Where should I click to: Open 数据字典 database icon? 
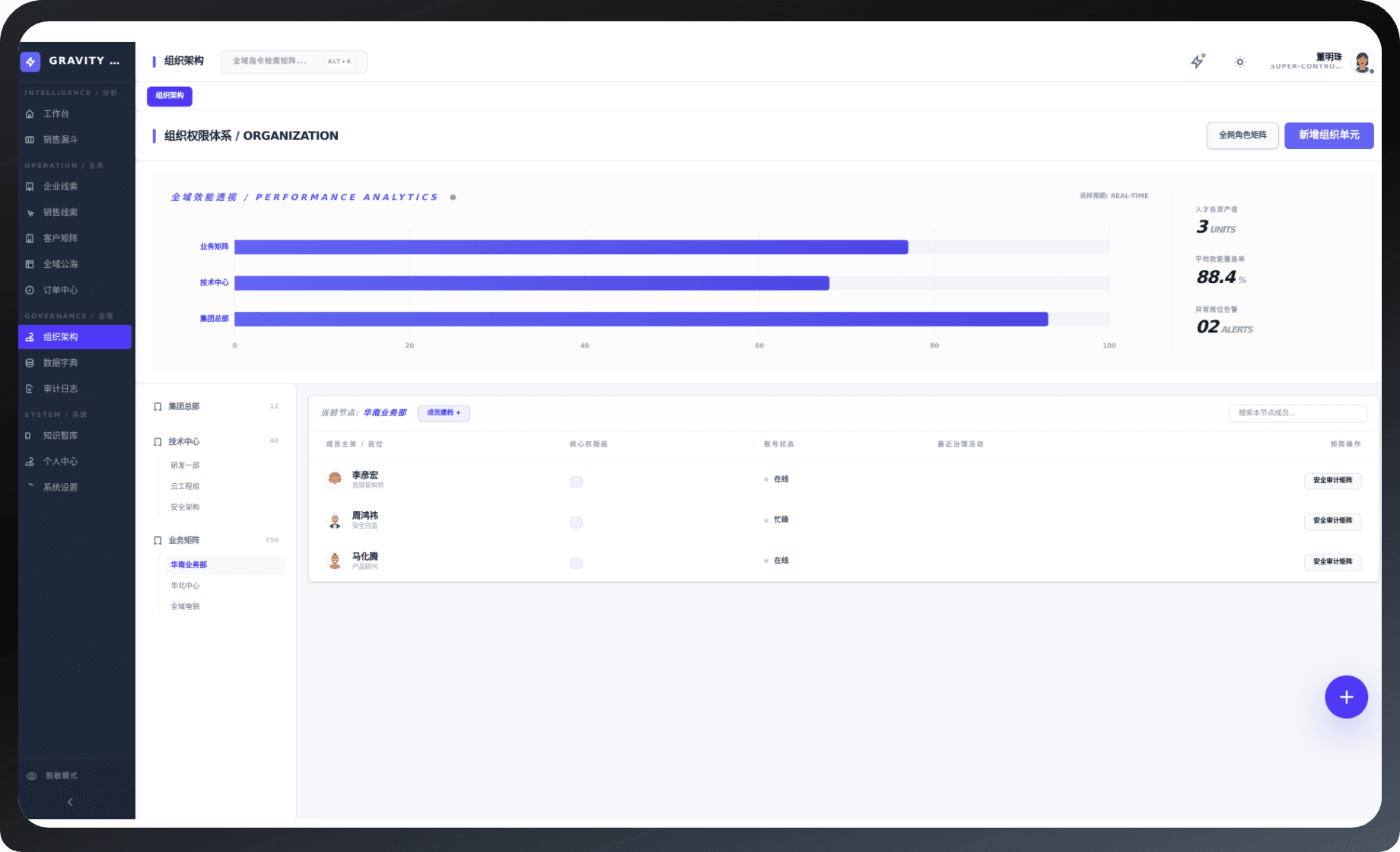30,363
